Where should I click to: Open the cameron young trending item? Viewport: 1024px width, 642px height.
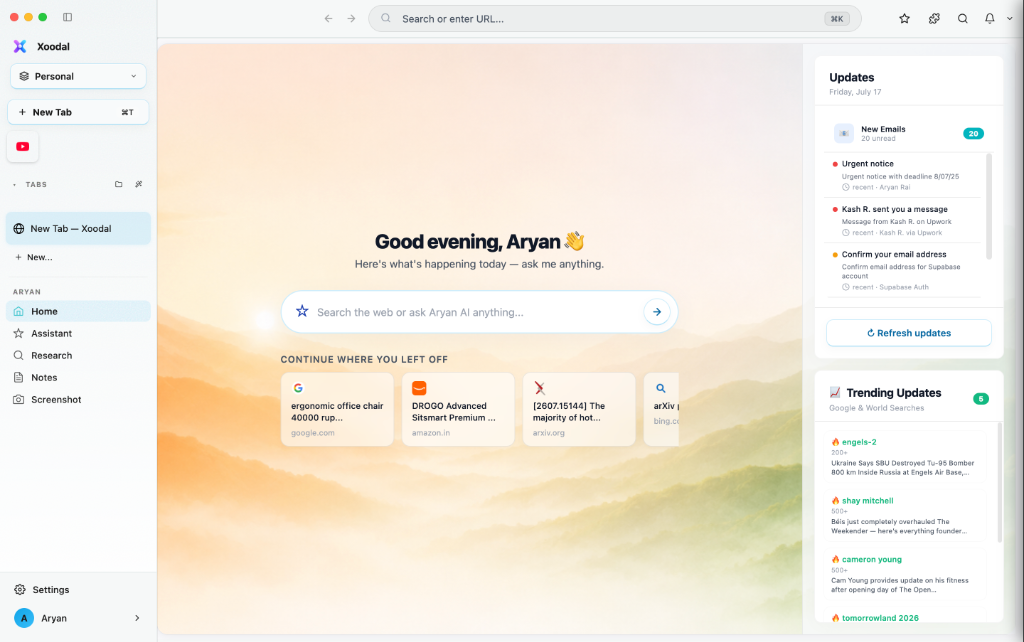pyautogui.click(x=905, y=574)
